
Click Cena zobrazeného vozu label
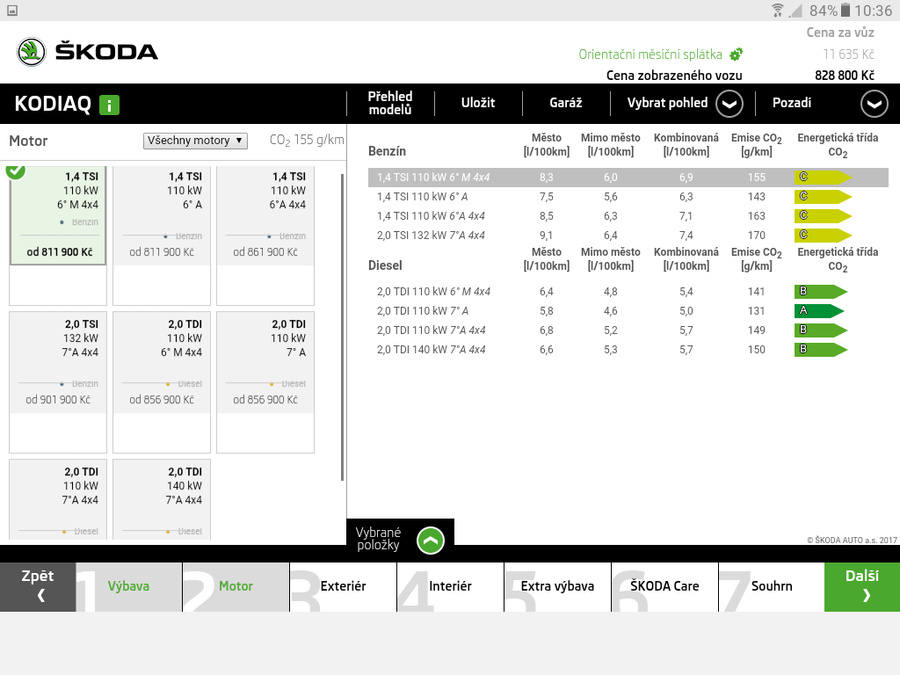674,76
